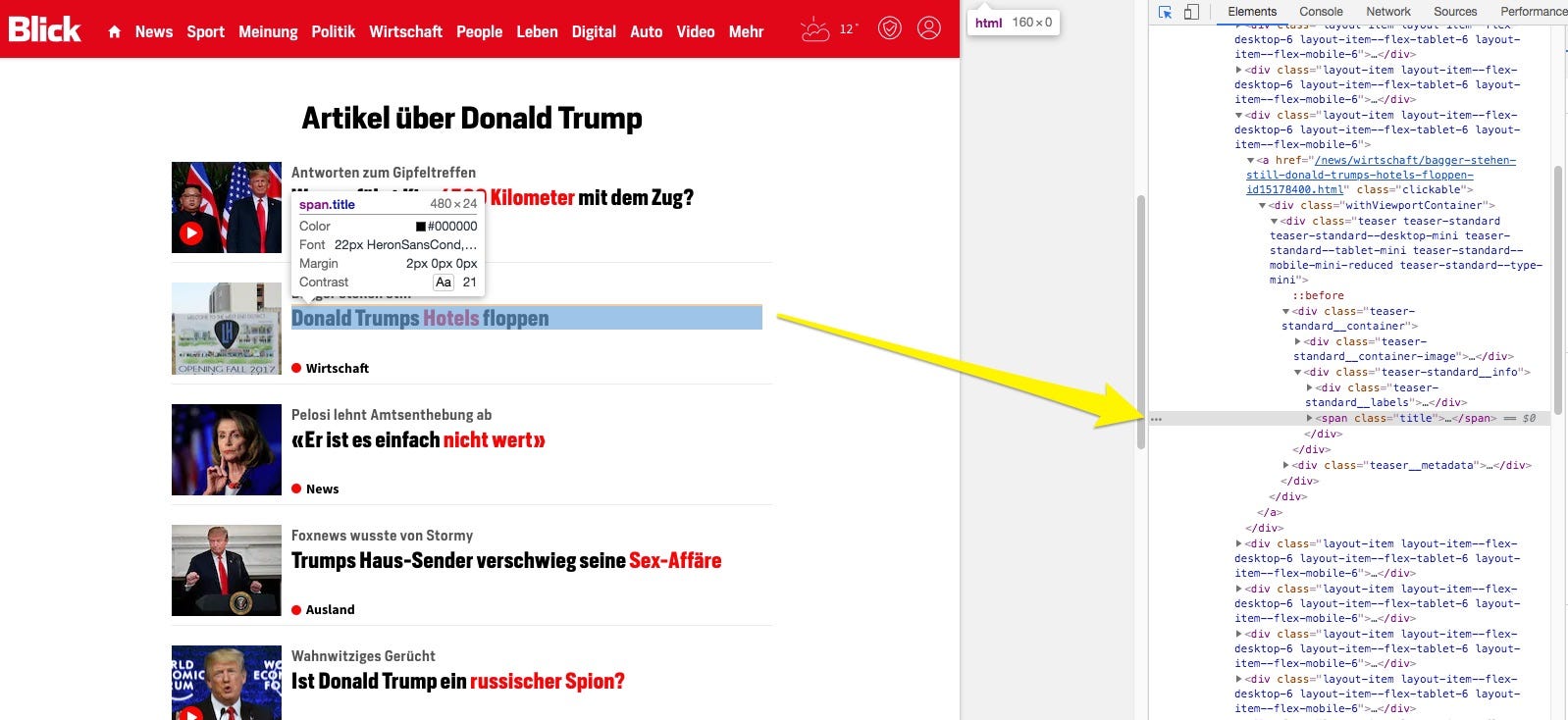Open article 'Donald Trumps Hotels floppen'
The width and height of the screenshot is (1568, 720).
(420, 318)
